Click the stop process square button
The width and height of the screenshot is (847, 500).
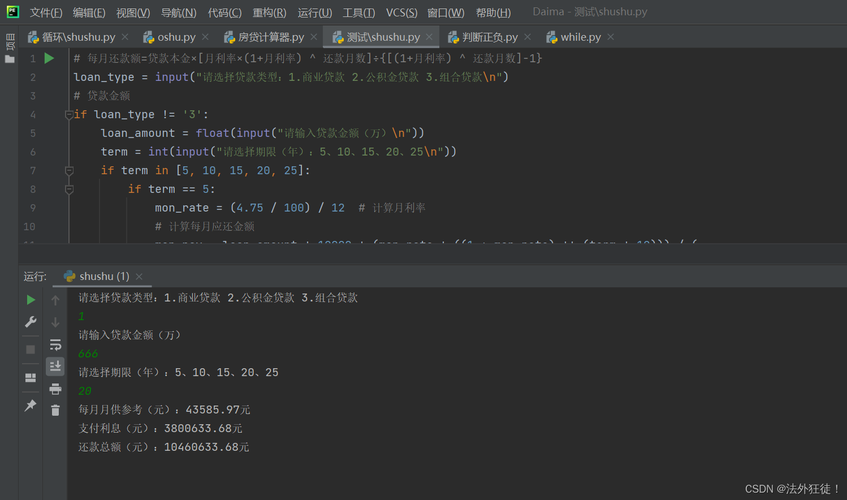point(31,349)
